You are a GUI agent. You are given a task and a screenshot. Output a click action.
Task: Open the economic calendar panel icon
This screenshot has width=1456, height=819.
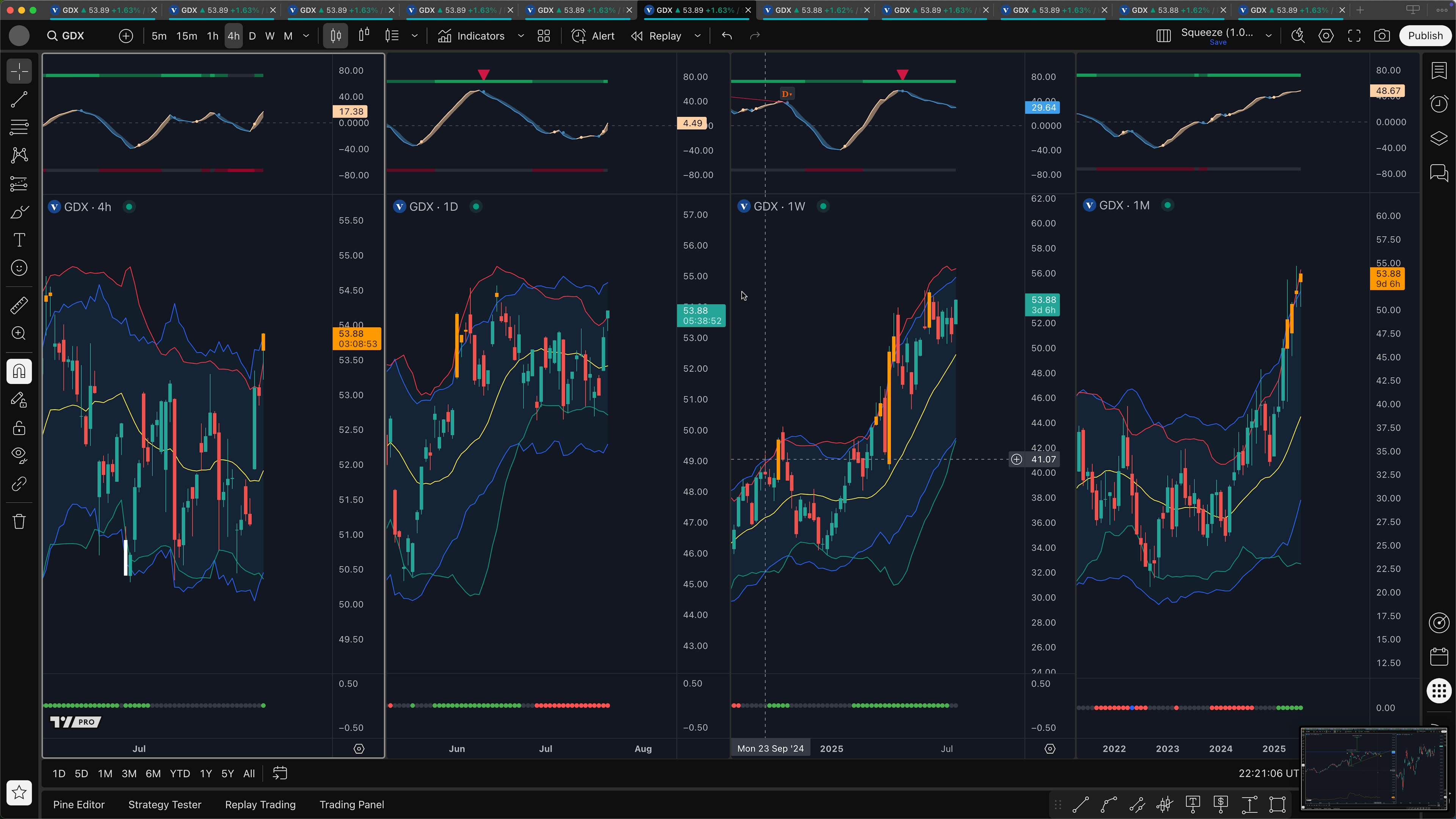point(1439,656)
